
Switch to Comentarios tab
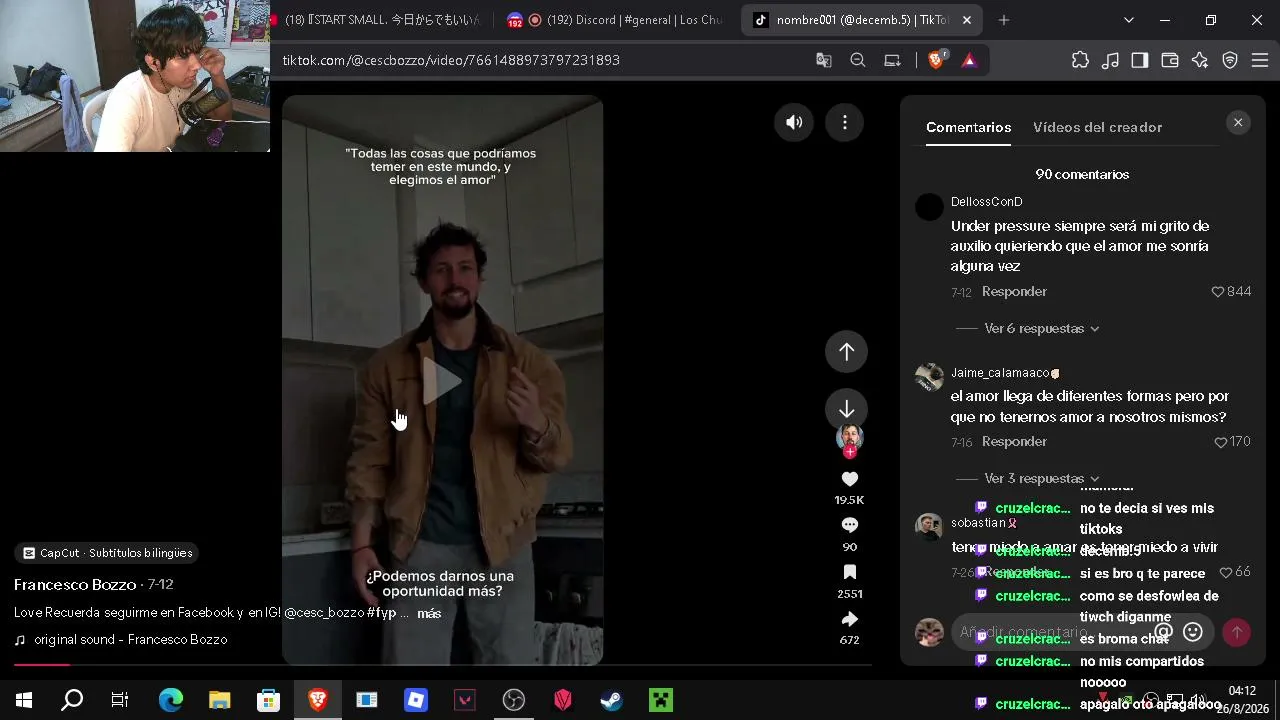[968, 128]
